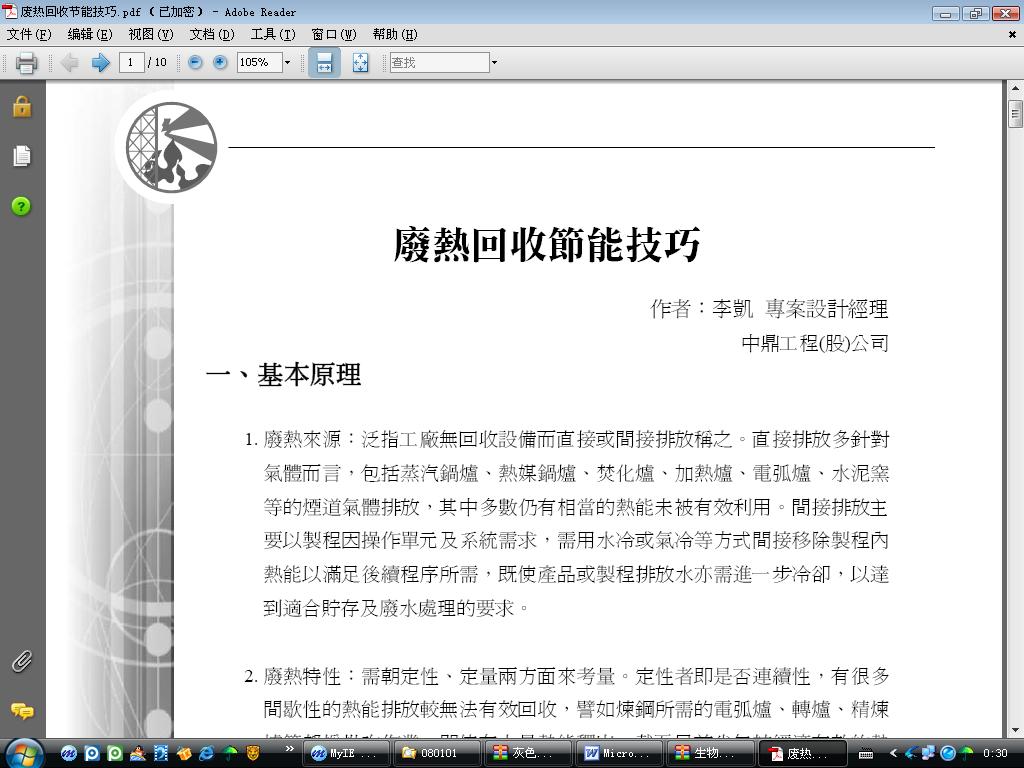Click the vertical scrollbar thumb
1024x768 pixels.
[x=1014, y=114]
